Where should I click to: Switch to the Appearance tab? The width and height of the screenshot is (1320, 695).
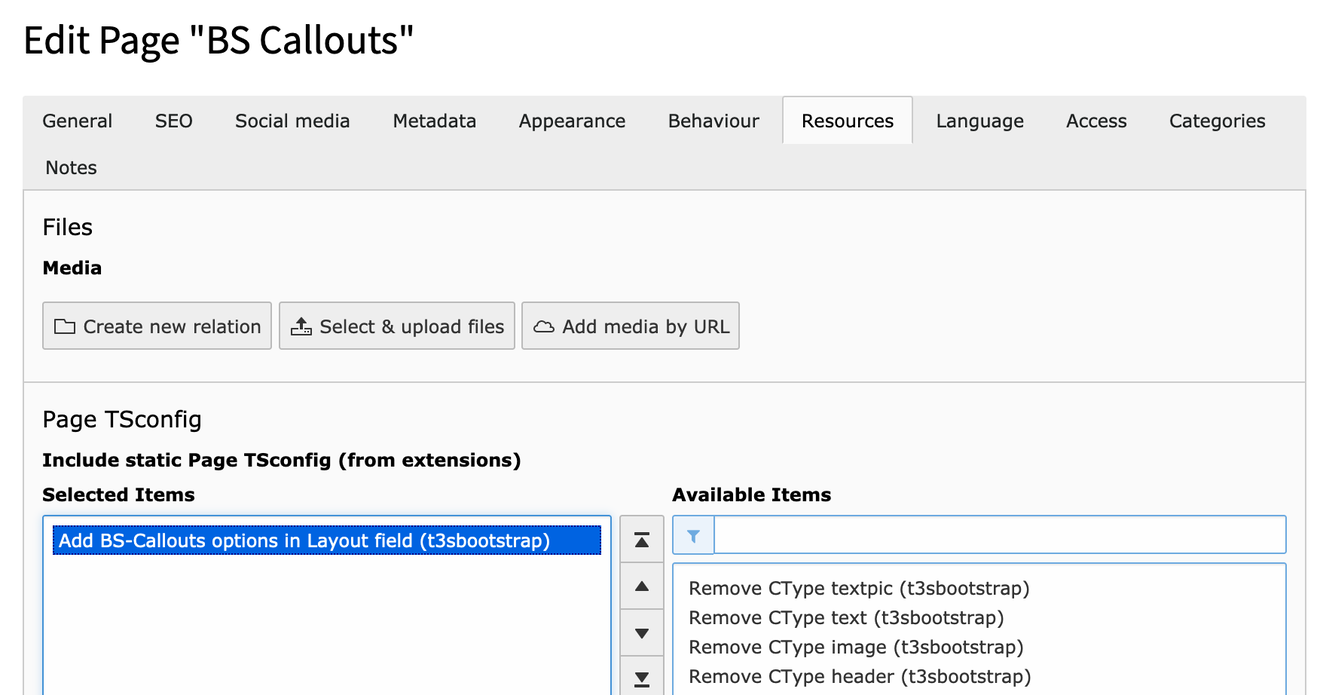click(x=572, y=121)
